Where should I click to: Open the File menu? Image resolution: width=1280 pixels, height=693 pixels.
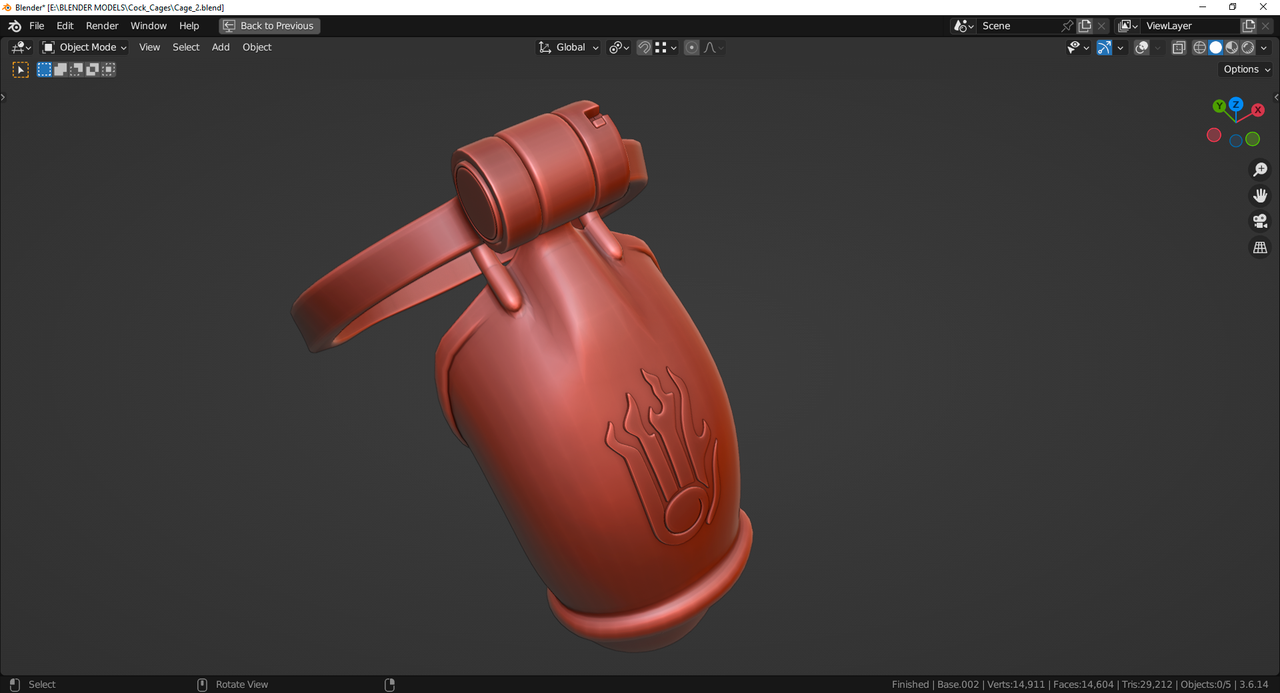point(37,26)
